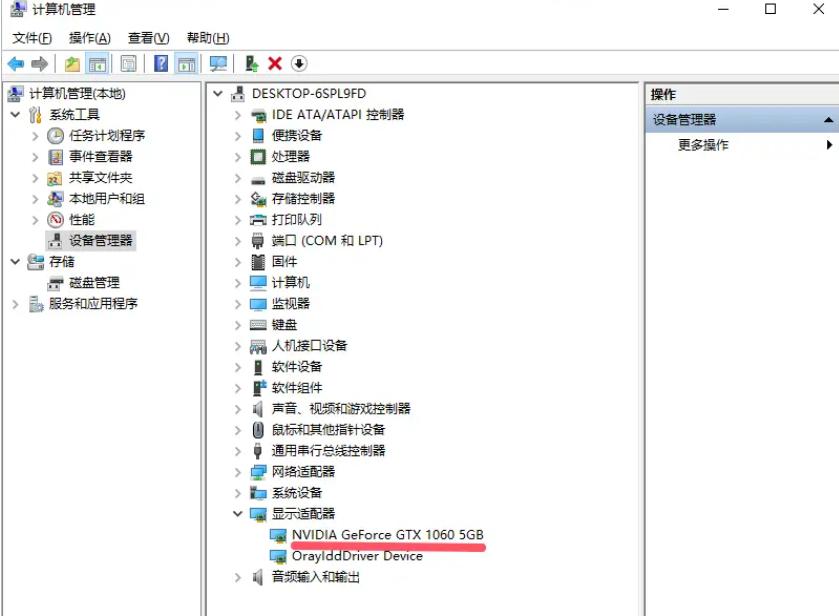This screenshot has height=616, width=839.
Task: Collapse the DESKTOP-6SPL9FD root node arrow
Action: tap(218, 94)
